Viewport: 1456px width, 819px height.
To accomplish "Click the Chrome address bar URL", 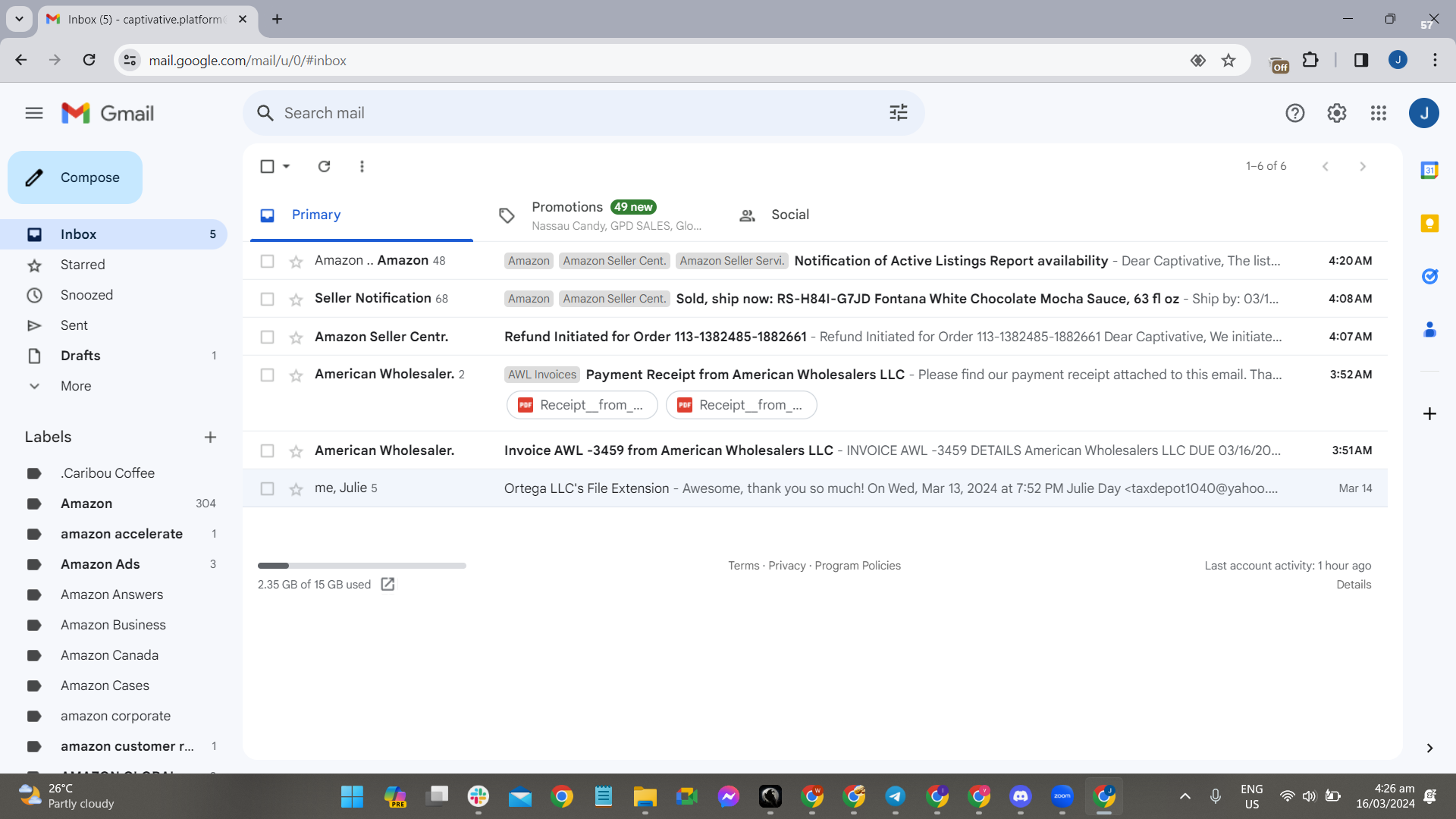I will 247,61.
